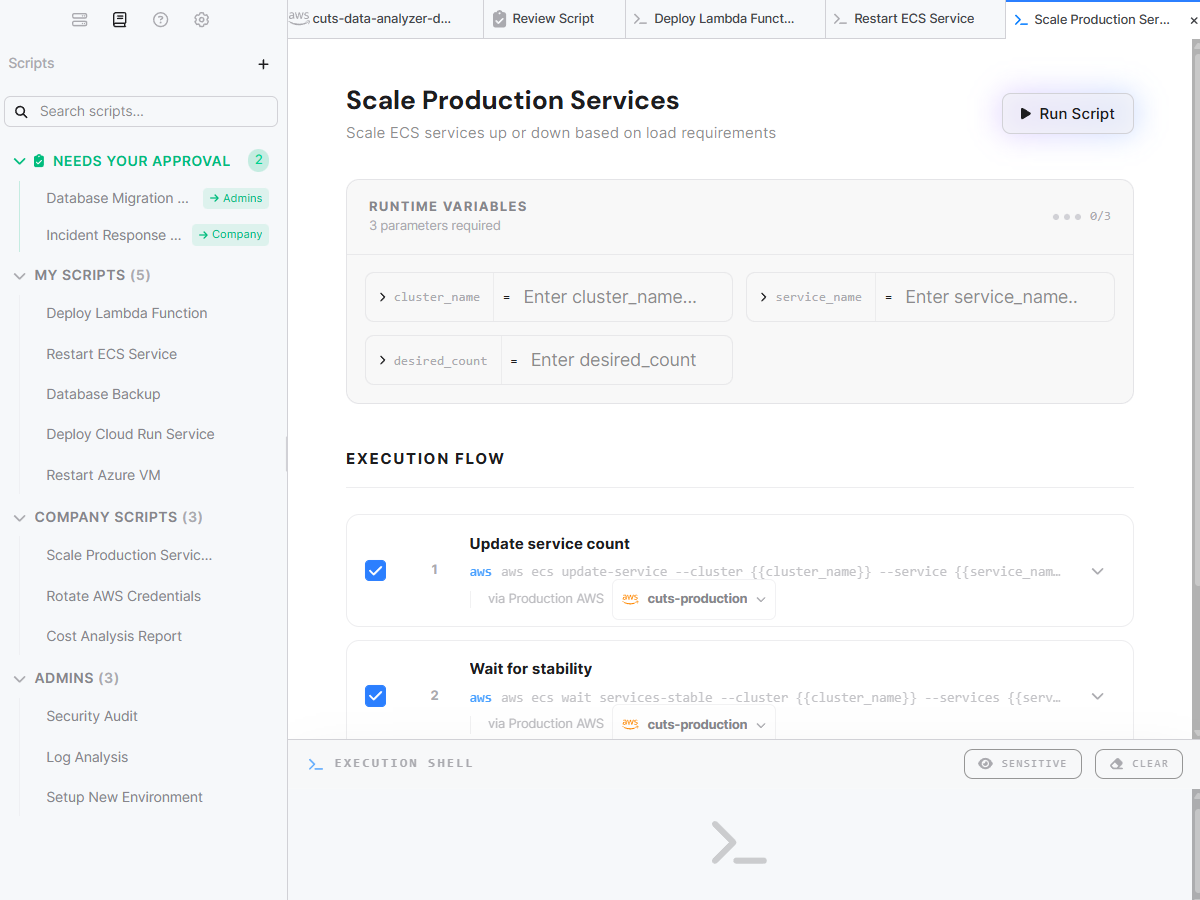Open Security Audit script
Viewport: 1200px width, 900px height.
tap(93, 716)
